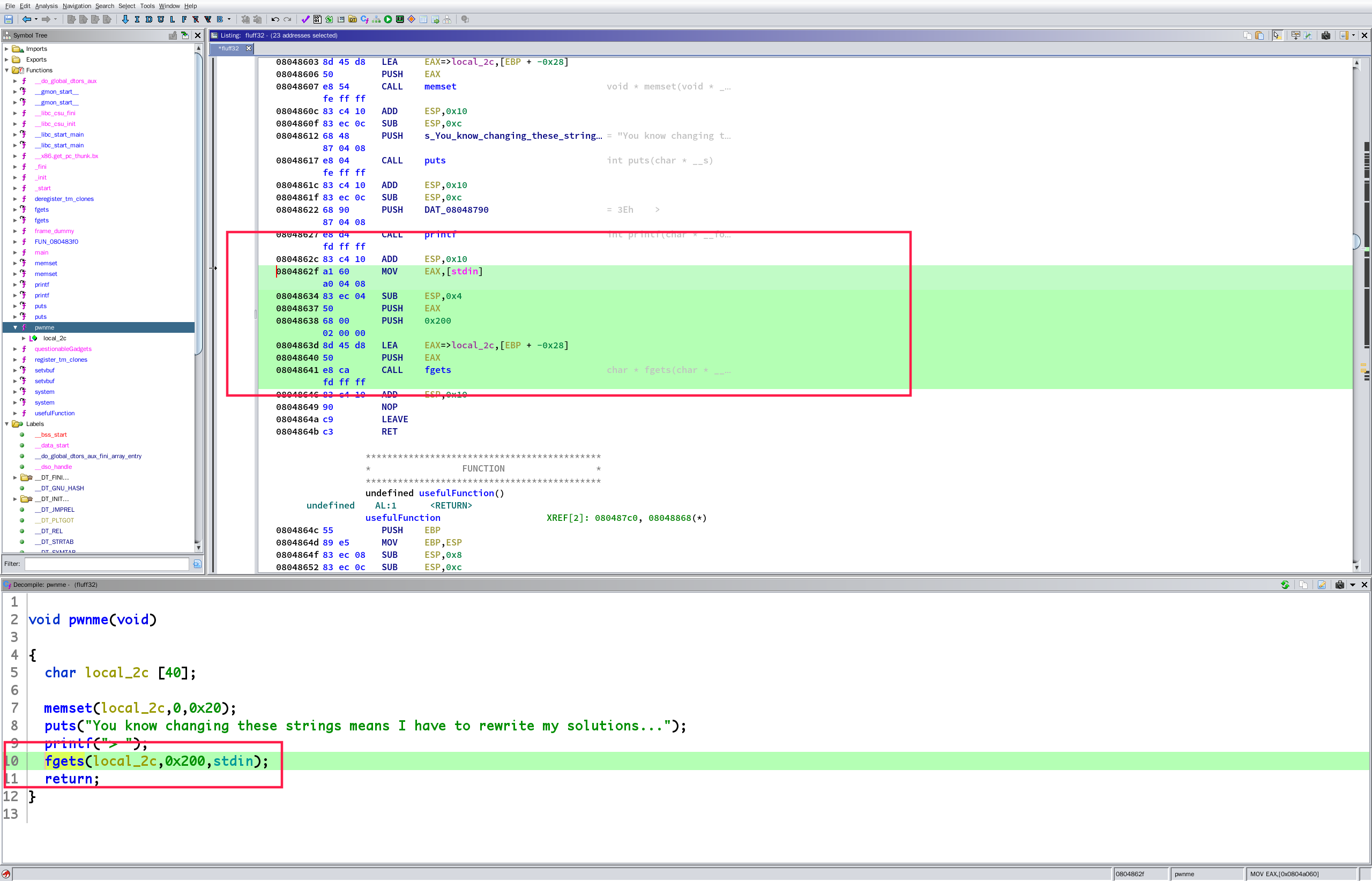Open Listing diff view icon
The width and height of the screenshot is (1372, 881).
pos(1308,35)
